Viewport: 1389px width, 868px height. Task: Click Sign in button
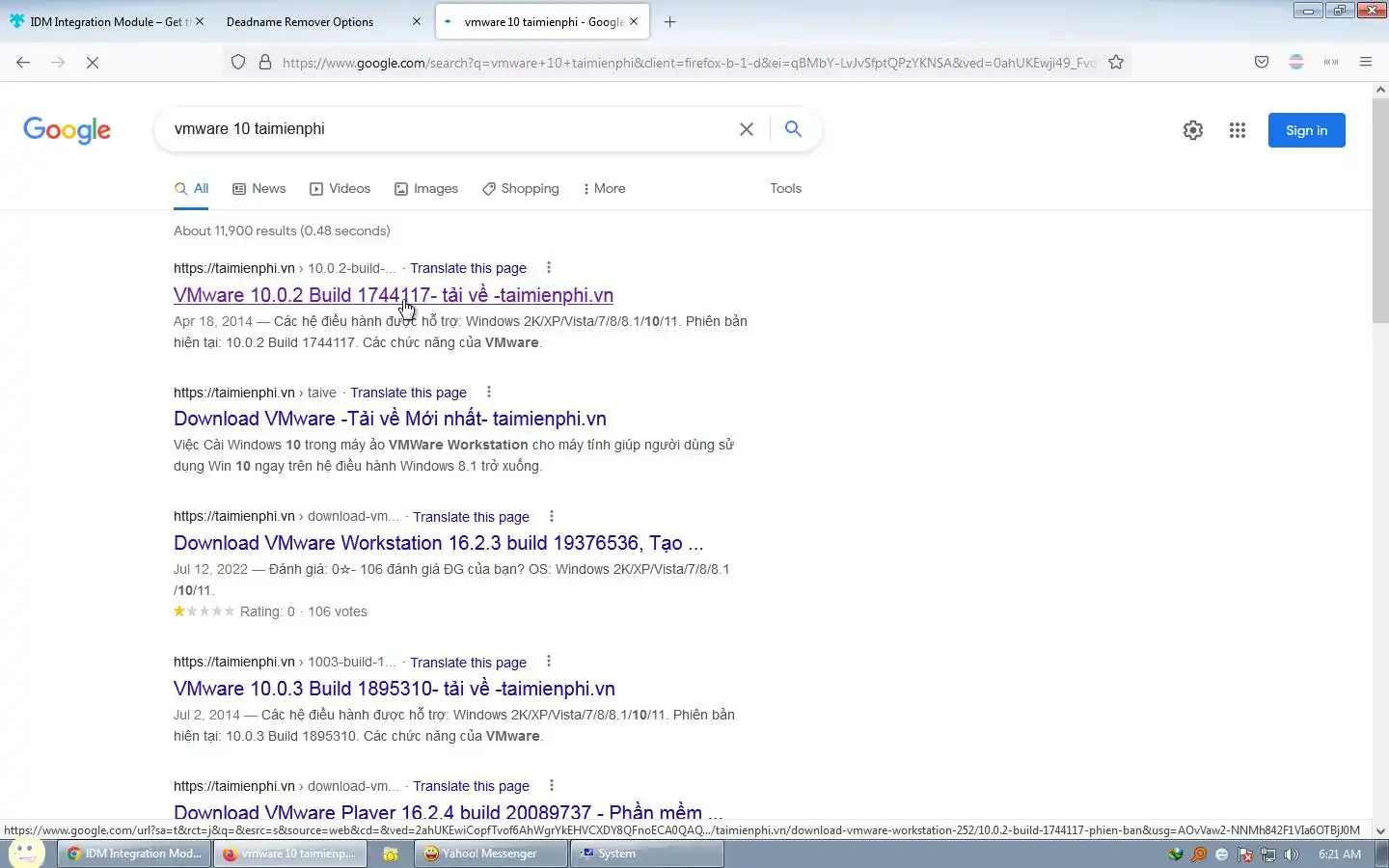[x=1306, y=130]
